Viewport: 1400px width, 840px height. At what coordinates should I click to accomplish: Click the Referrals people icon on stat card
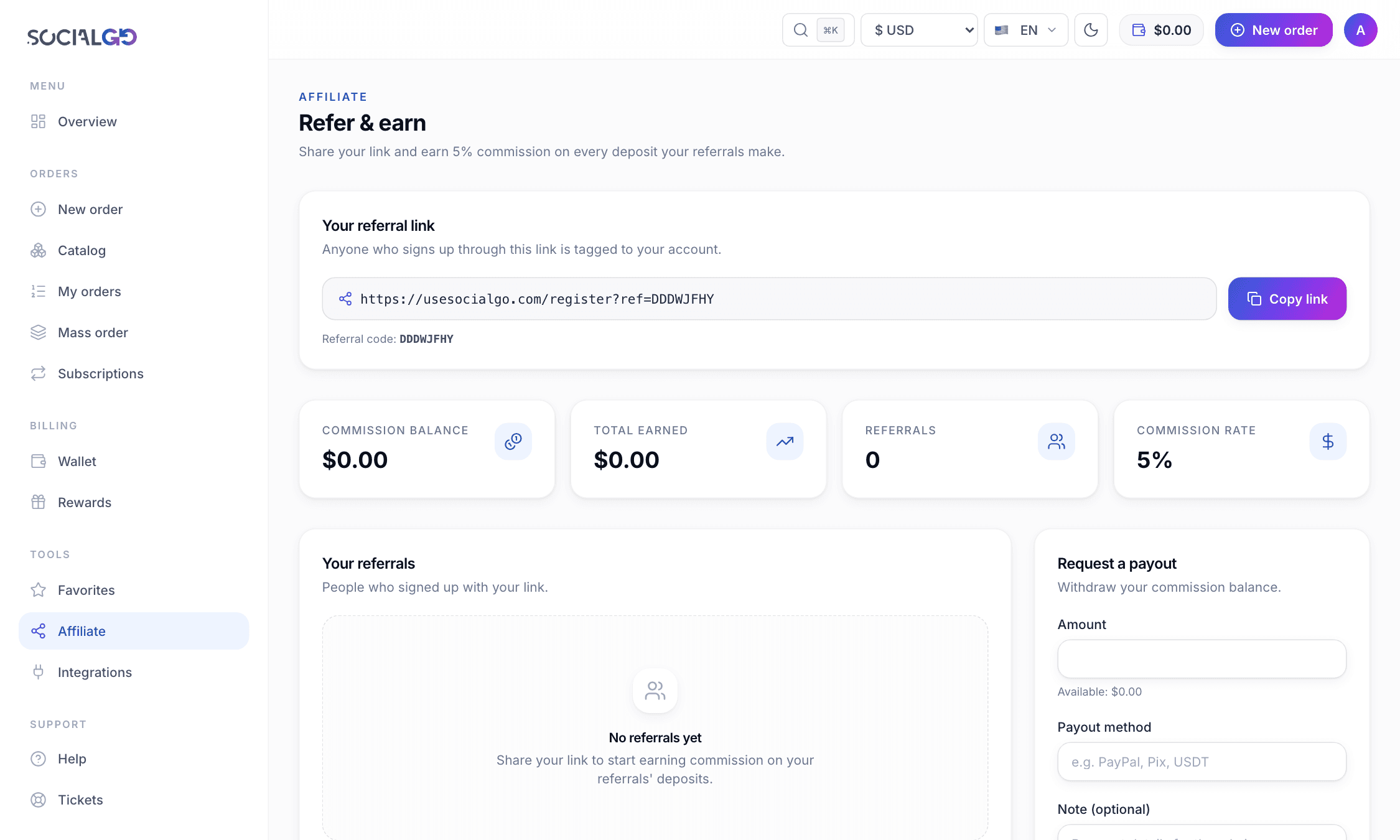click(1057, 442)
